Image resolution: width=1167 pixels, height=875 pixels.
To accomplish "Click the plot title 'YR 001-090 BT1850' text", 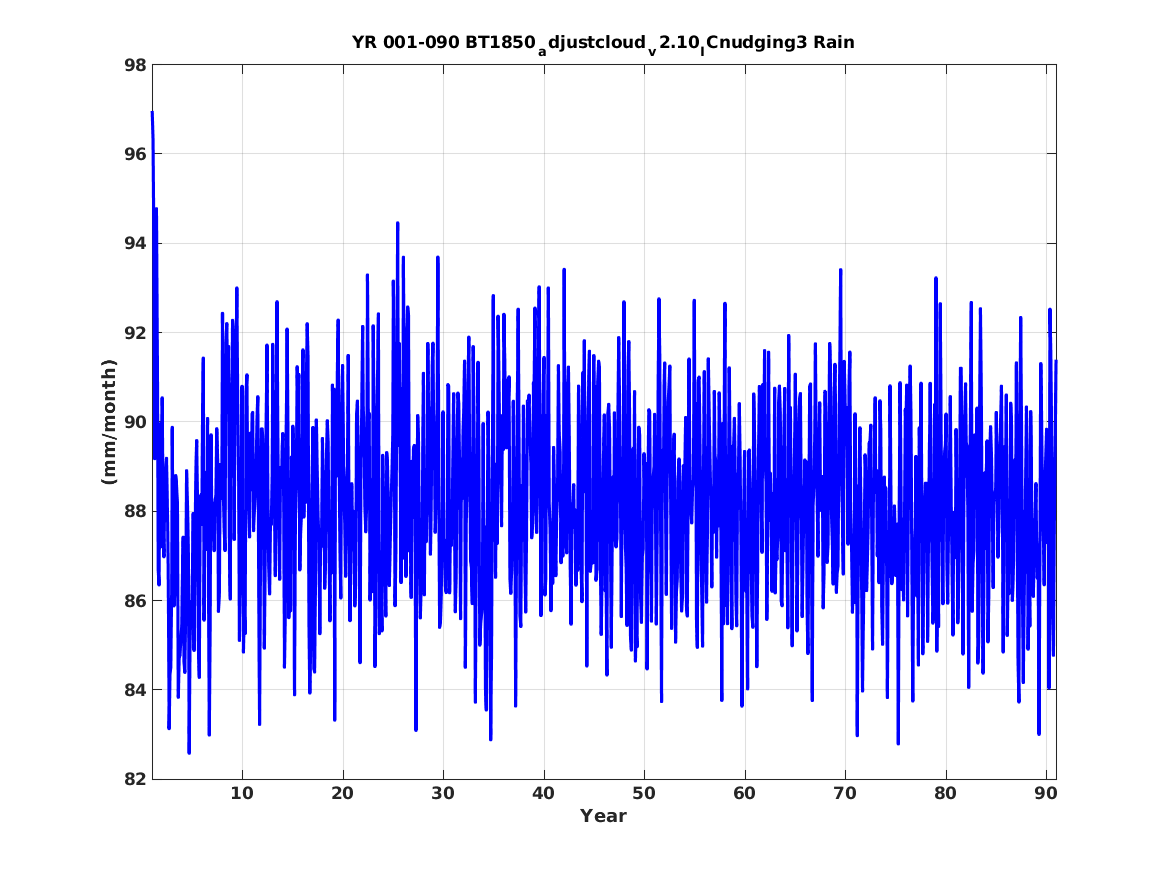I will (444, 42).
